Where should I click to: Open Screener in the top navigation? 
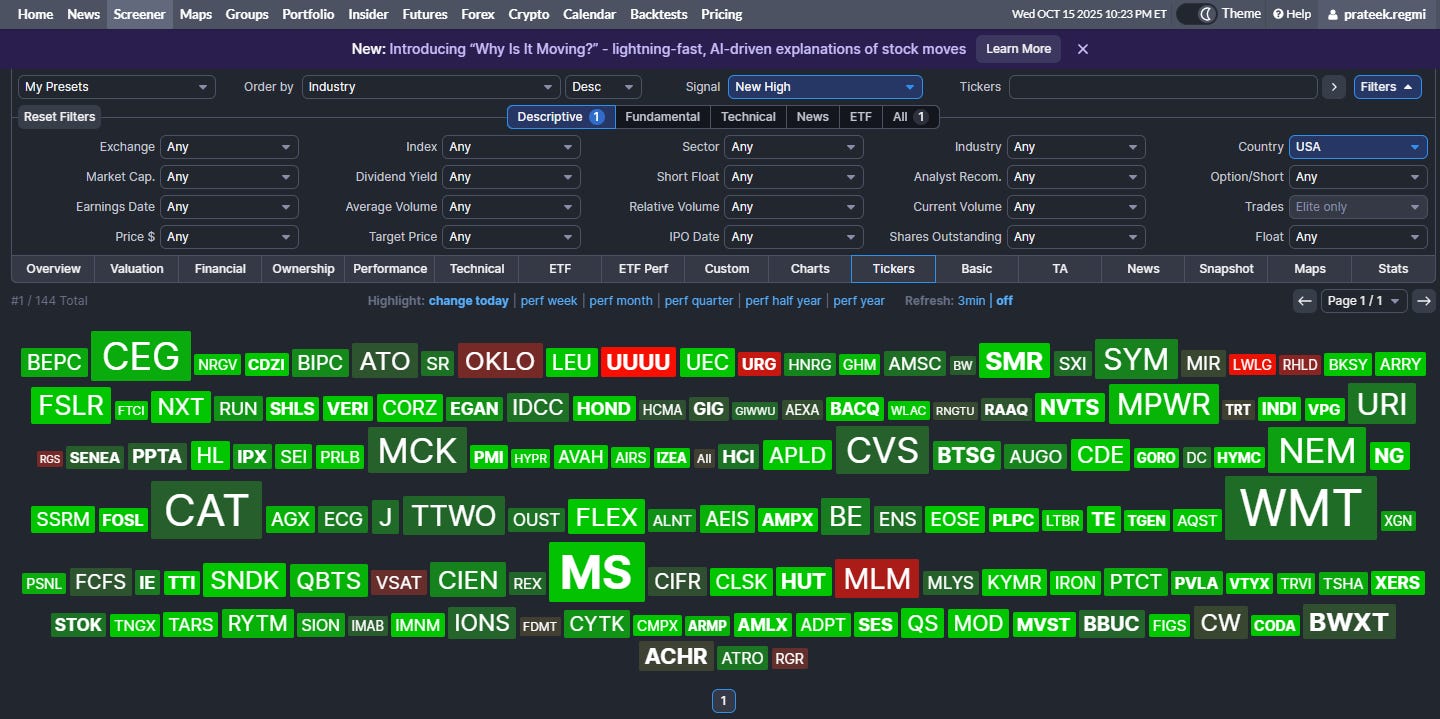[x=139, y=14]
